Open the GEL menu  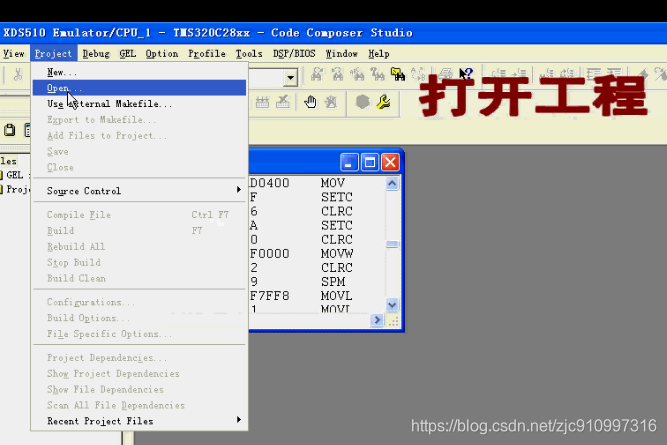[x=128, y=54]
